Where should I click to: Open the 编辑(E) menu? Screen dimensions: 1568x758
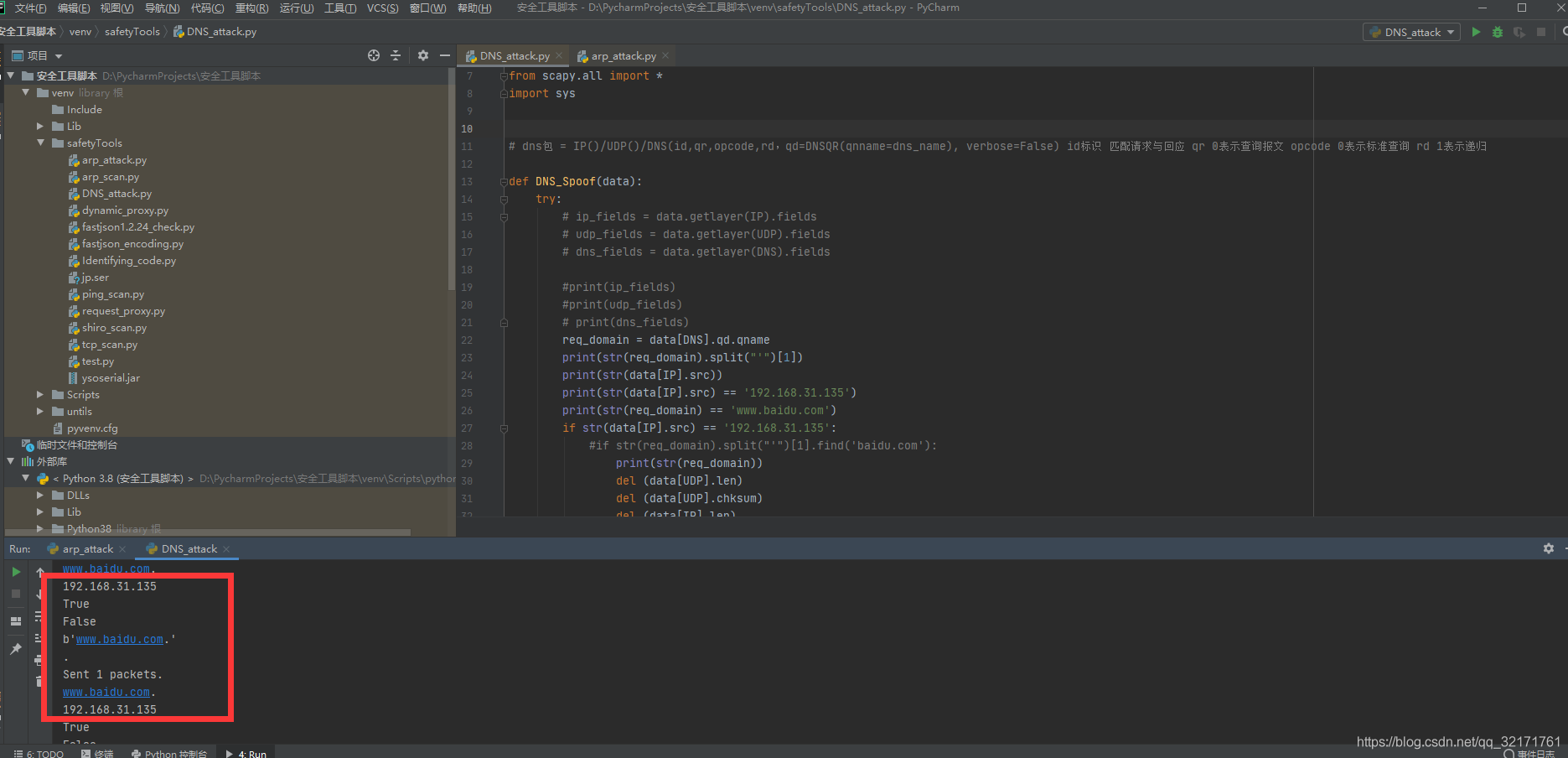pos(74,8)
